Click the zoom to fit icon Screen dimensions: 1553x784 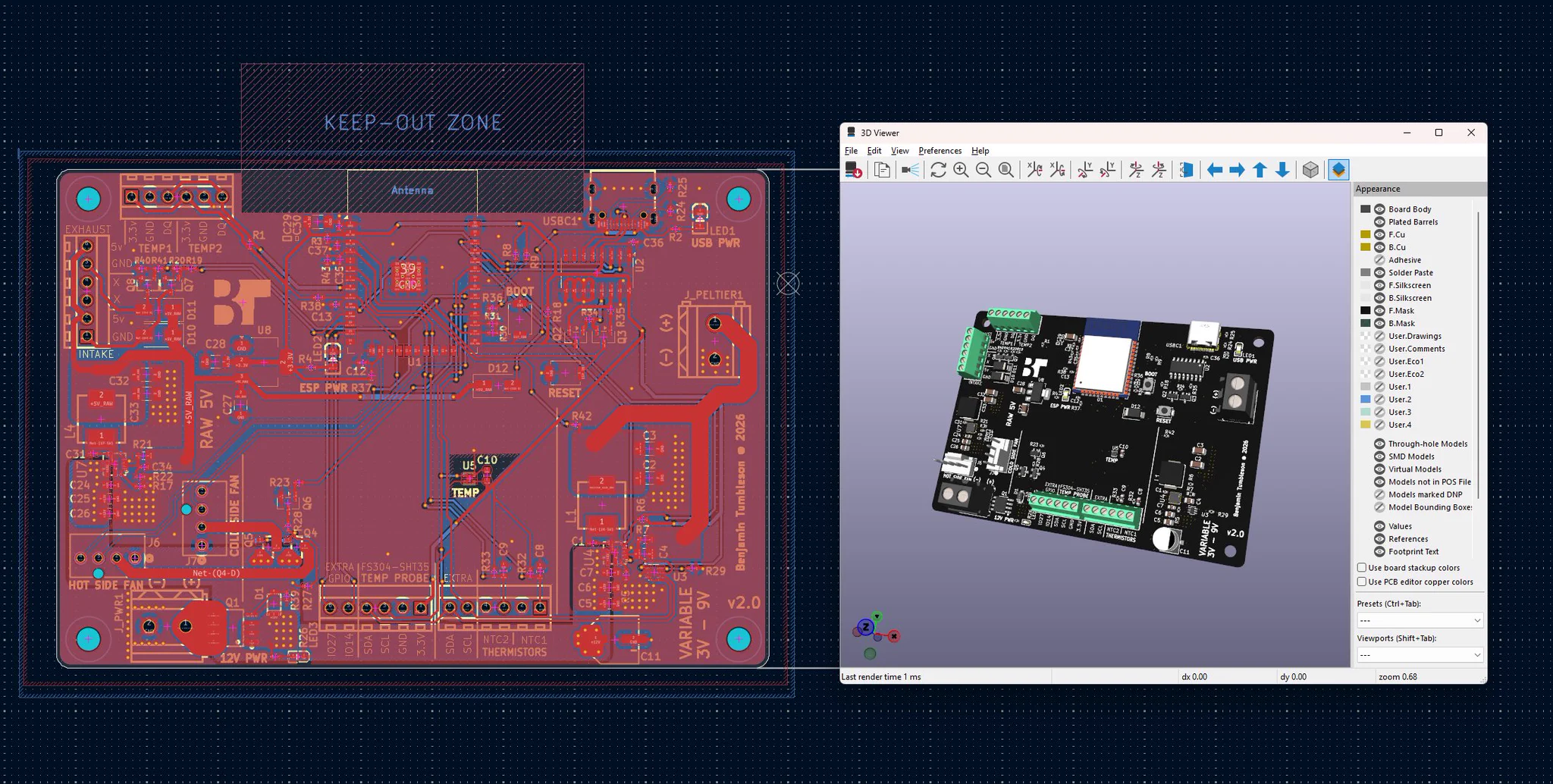point(1006,170)
